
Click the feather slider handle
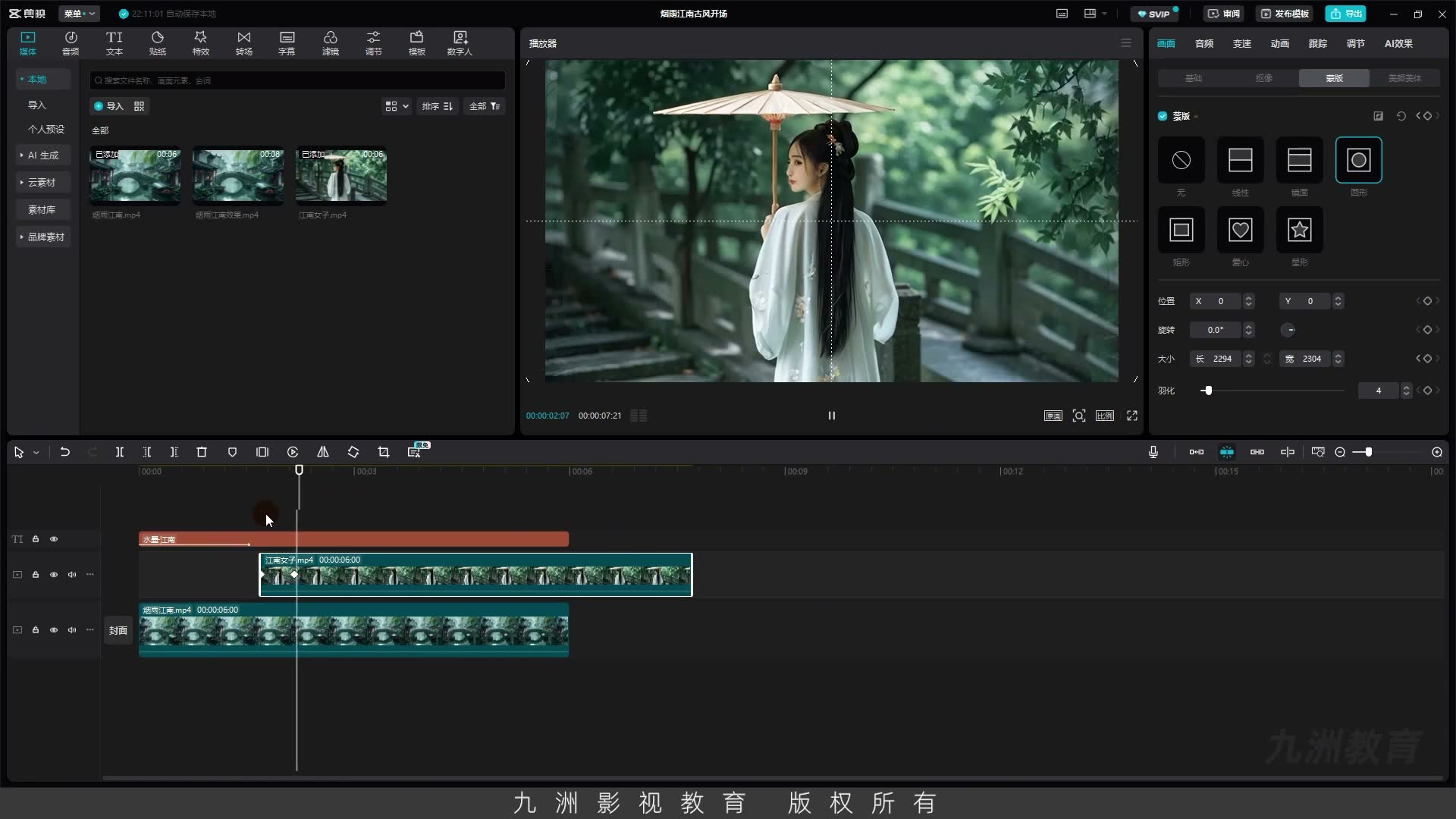[1208, 391]
